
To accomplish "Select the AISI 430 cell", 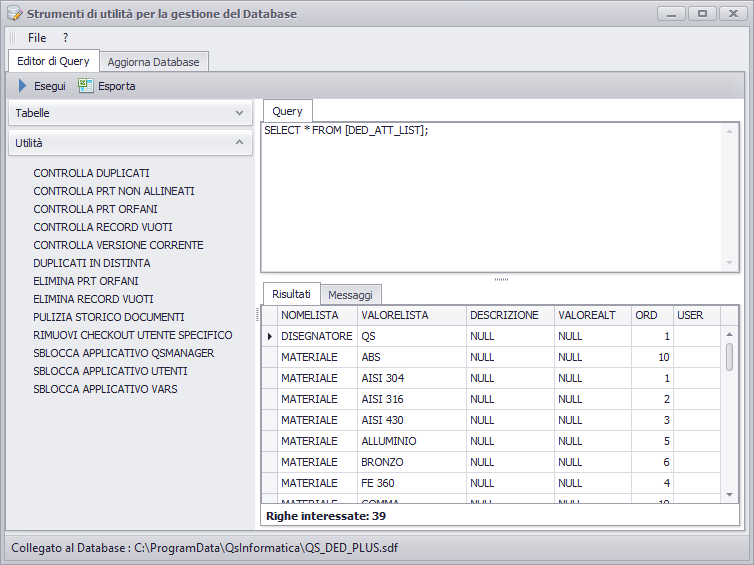I will click(412, 420).
